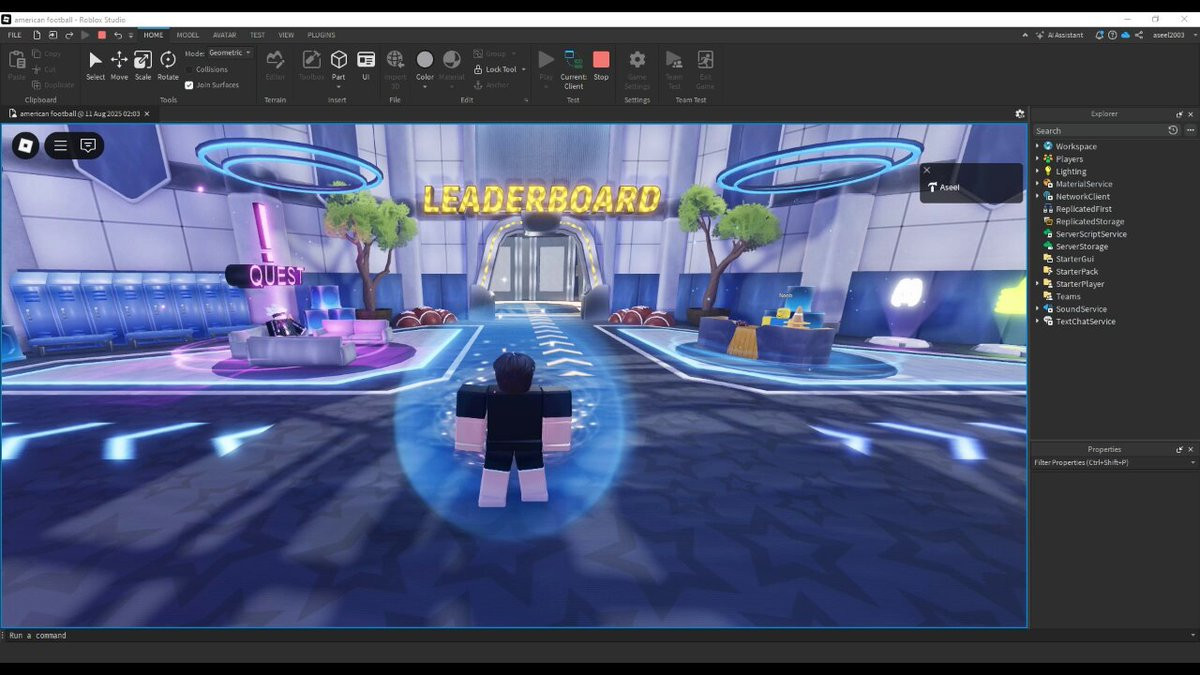Viewport: 1200px width, 675px height.
Task: Close the american football document tab
Action: click(147, 114)
